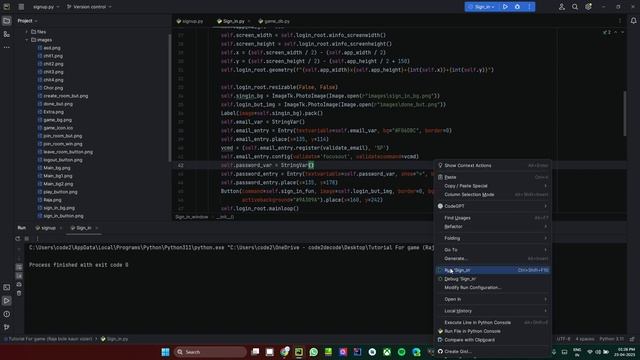This screenshot has width=640, height=360.
Task: Choose Paste in the context menu
Action: click(x=493, y=177)
